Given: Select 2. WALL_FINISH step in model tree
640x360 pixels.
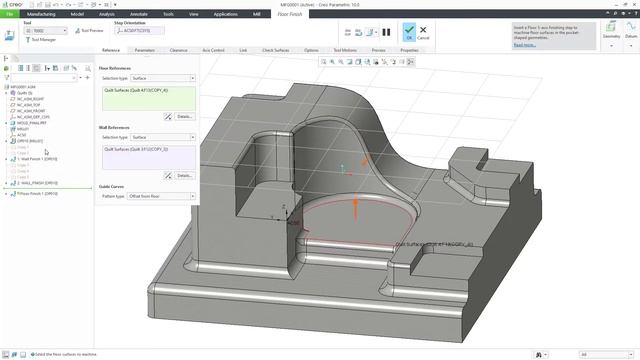Looking at the screenshot, I should pos(37,183).
